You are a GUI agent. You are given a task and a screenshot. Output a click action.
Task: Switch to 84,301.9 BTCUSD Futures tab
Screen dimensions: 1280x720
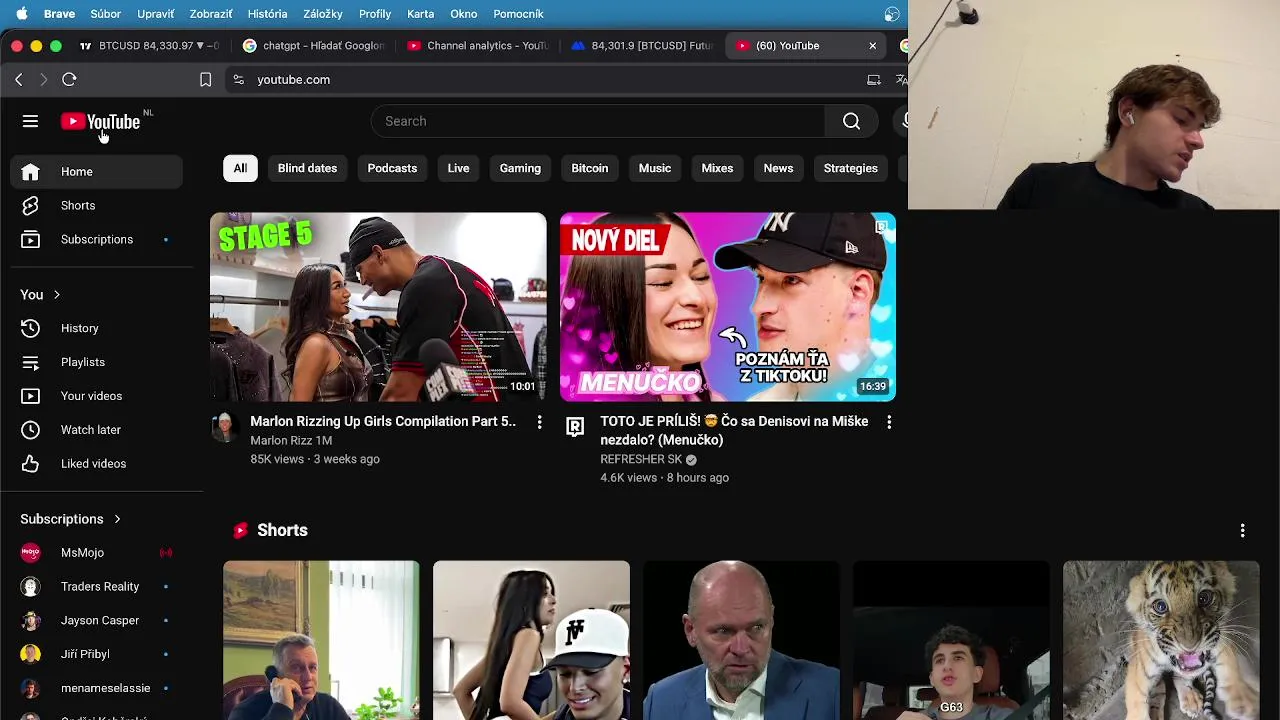pos(642,46)
